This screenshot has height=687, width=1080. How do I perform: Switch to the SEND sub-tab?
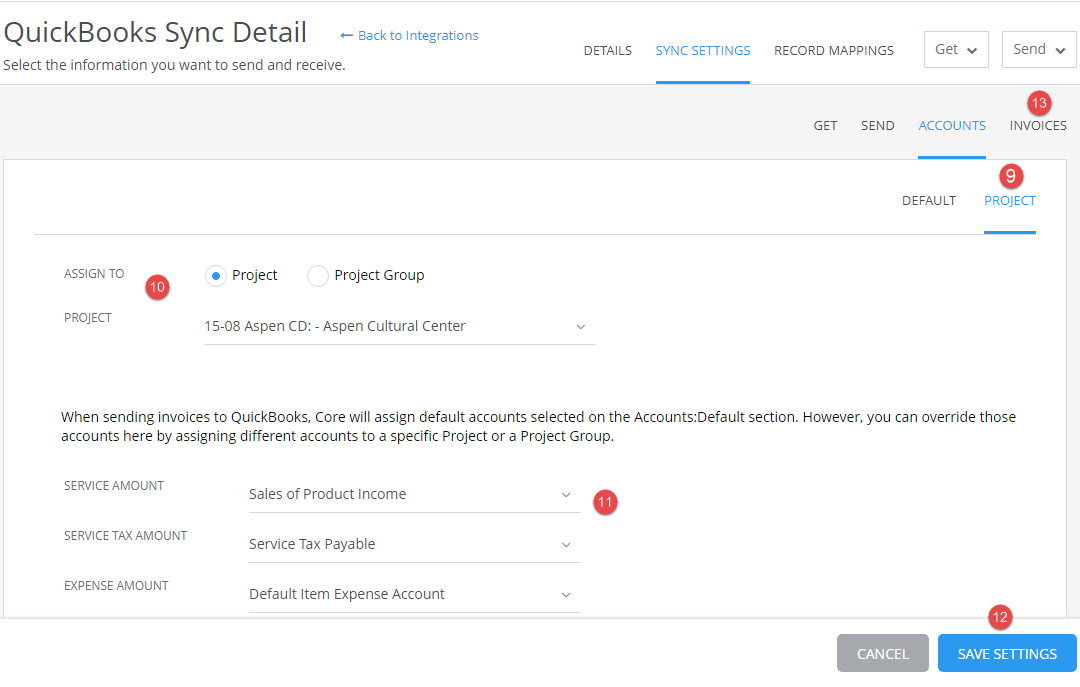pos(877,125)
